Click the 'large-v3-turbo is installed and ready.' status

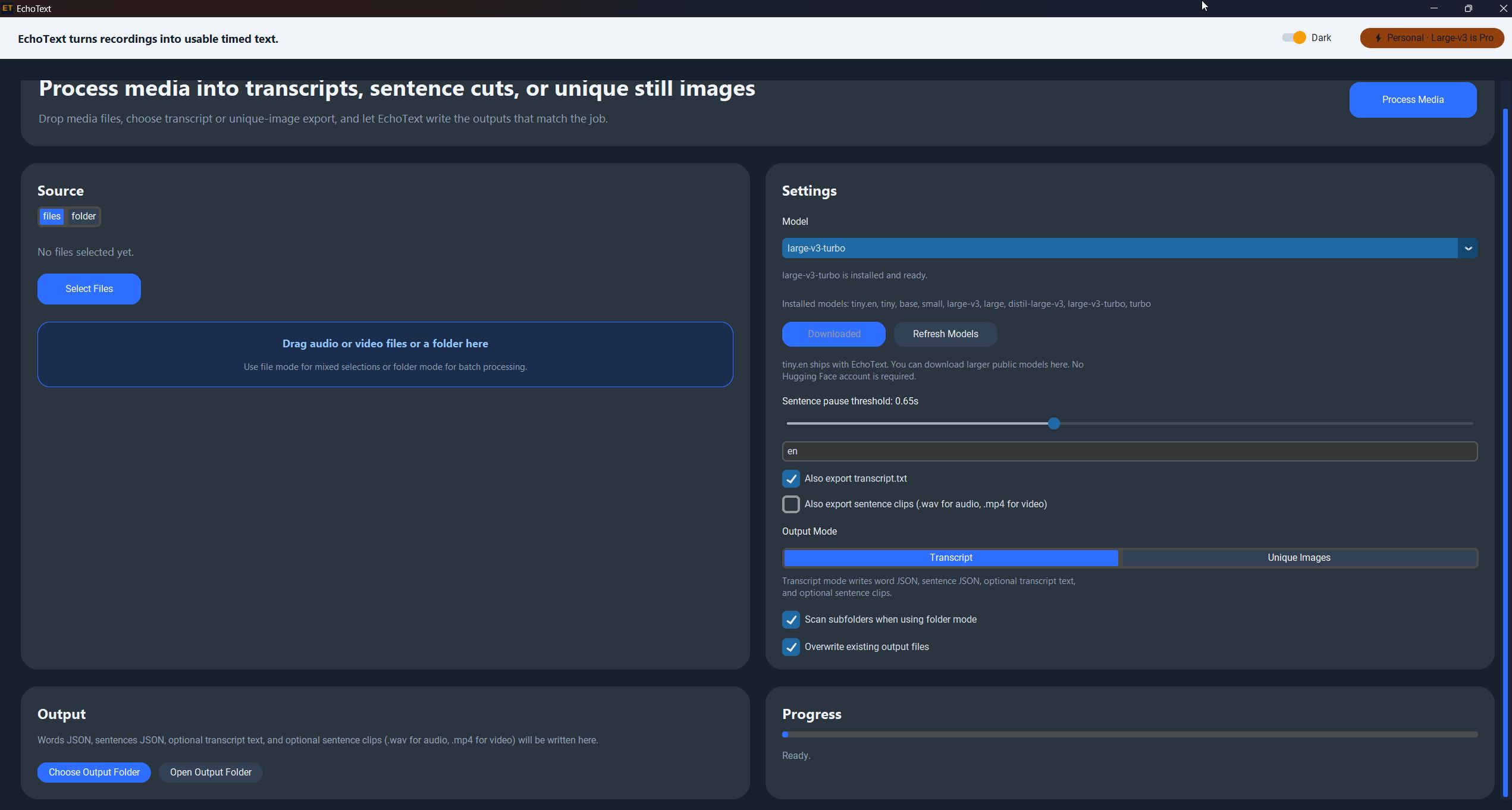tap(855, 275)
